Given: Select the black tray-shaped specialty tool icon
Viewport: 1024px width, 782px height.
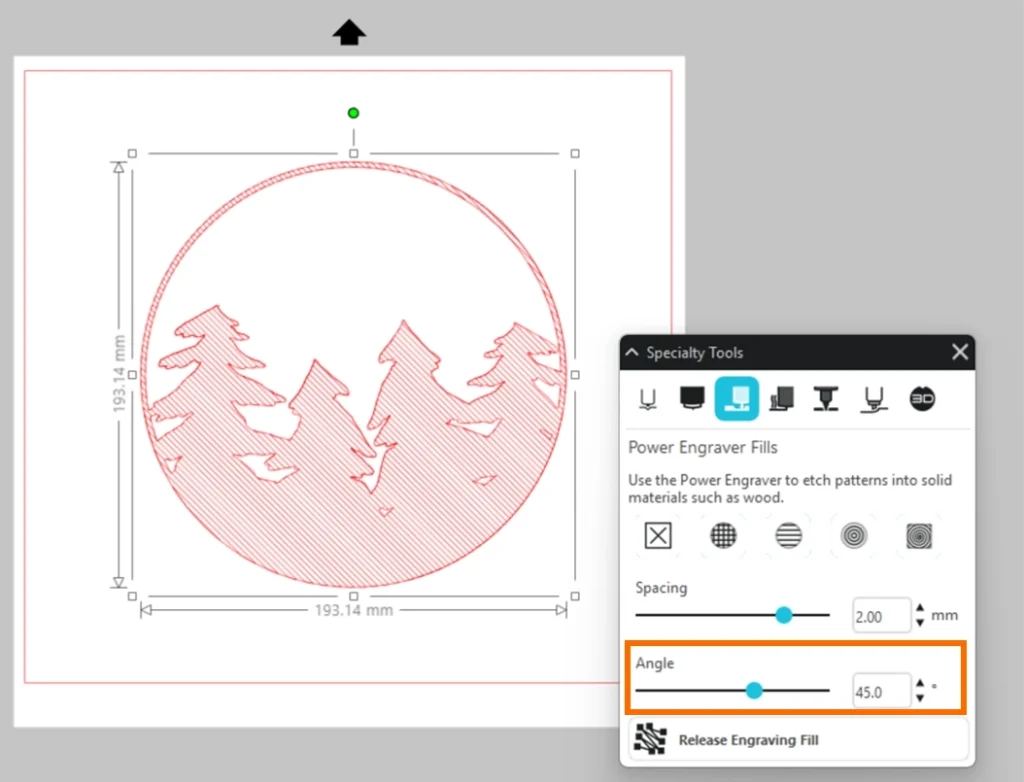Looking at the screenshot, I should click(x=692, y=398).
